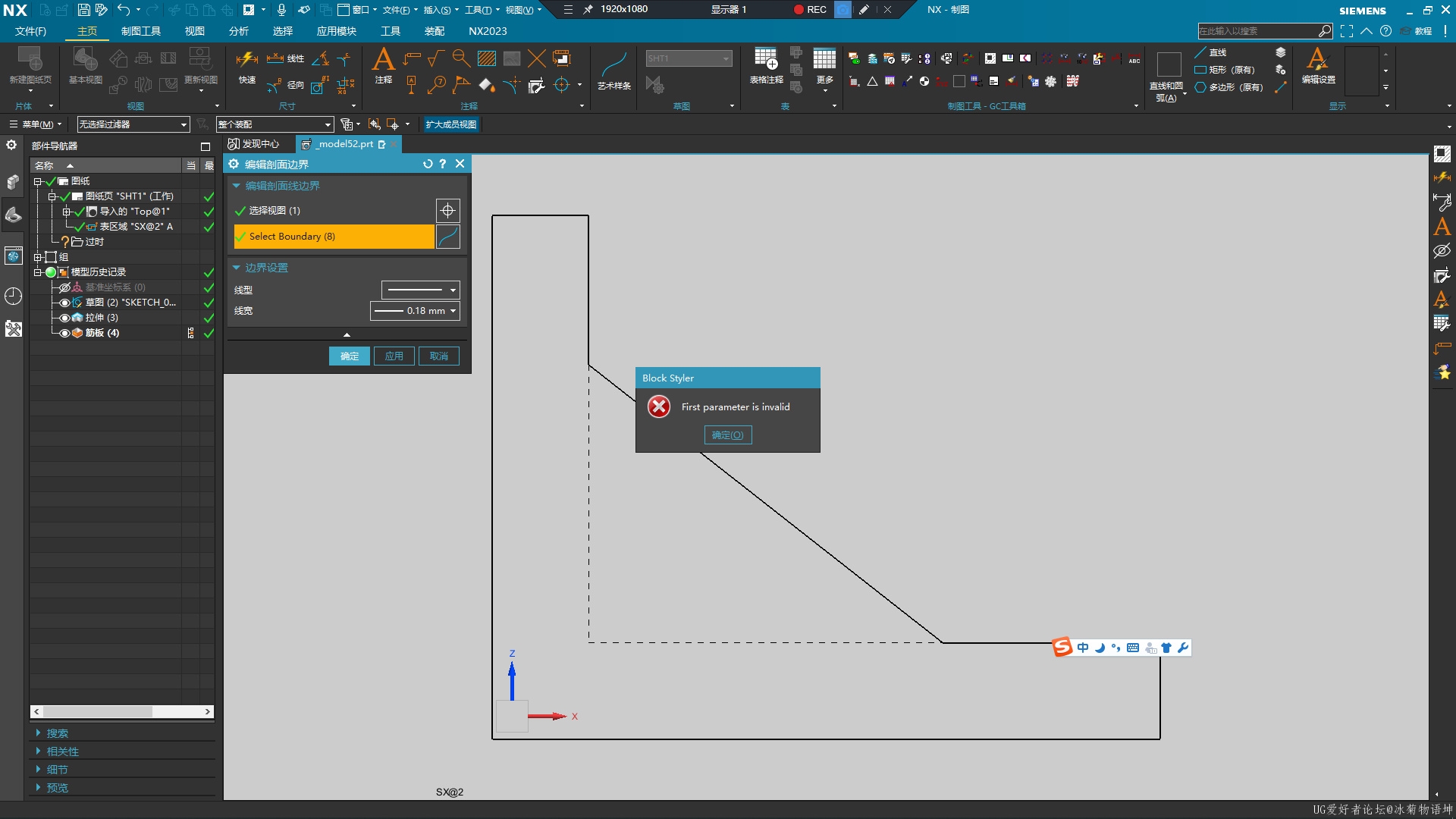Toggle the check mark on 导入的 Top@1 row
The width and height of the screenshot is (1456, 819).
tap(80, 212)
